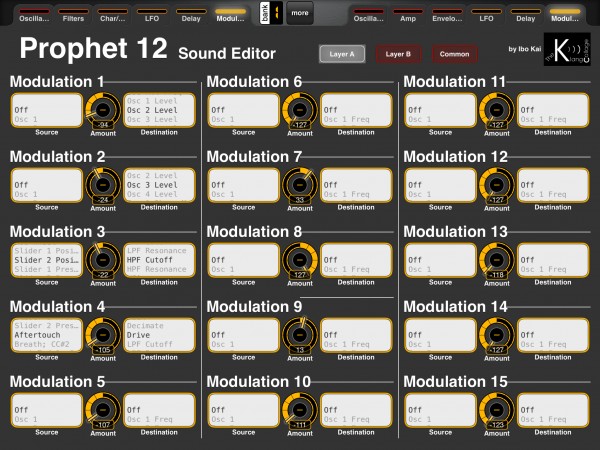This screenshot has width=600, height=450.
Task: Open Modulation 4 Destination picker showing Drive
Action: click(159, 335)
